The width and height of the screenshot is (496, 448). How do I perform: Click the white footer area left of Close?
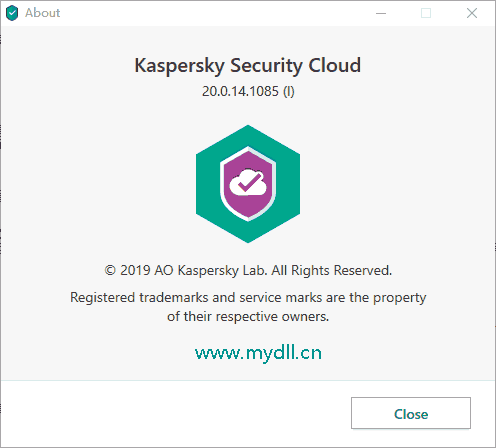tap(176, 413)
